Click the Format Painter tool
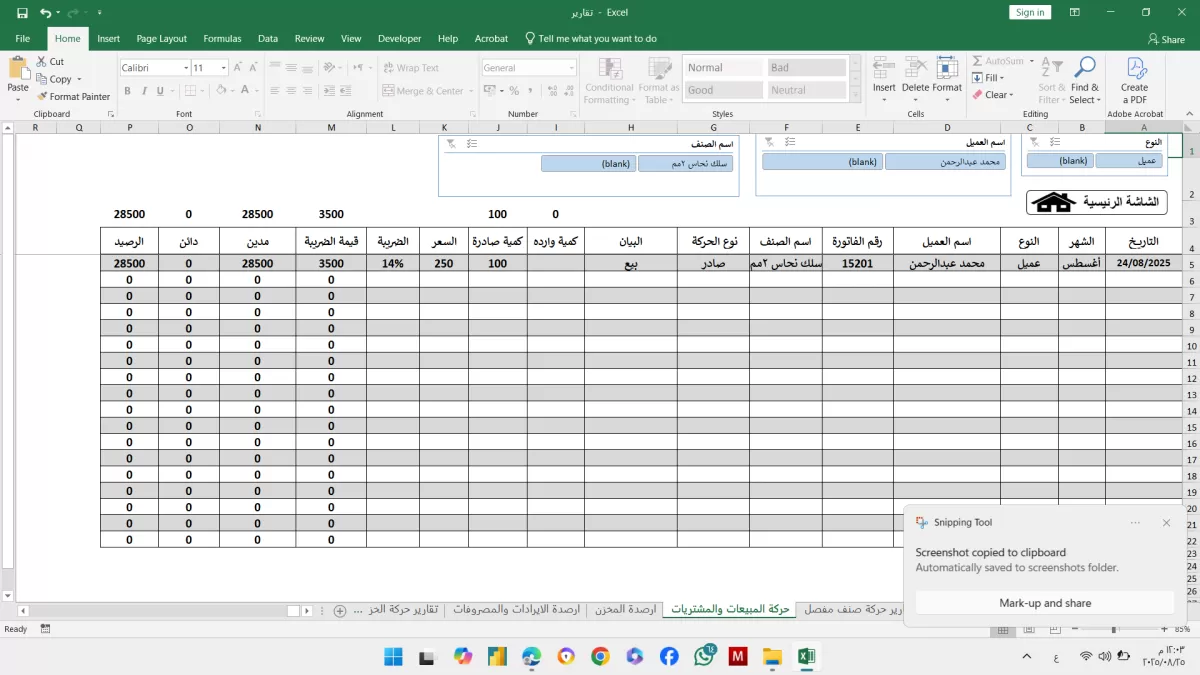This screenshot has width=1200, height=675. (x=73, y=97)
